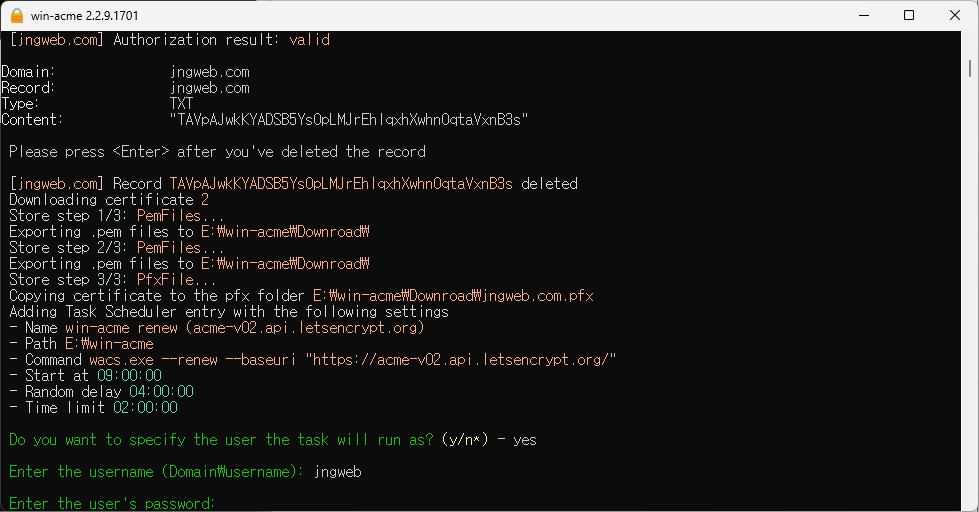Click the win-acme padlock icon in title bar
This screenshot has width=979, height=512.
point(17,15)
